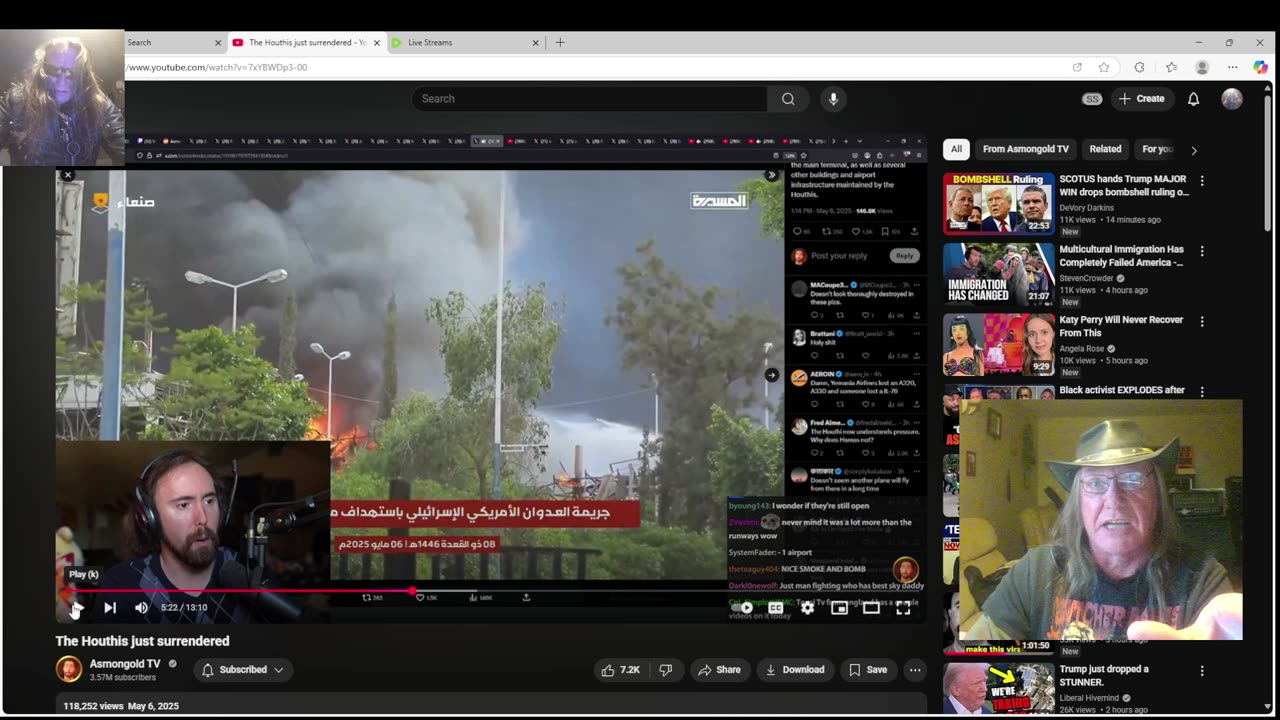Click the red scrubber dot on timeline
Screen dimensions: 1280x720
tap(414, 591)
